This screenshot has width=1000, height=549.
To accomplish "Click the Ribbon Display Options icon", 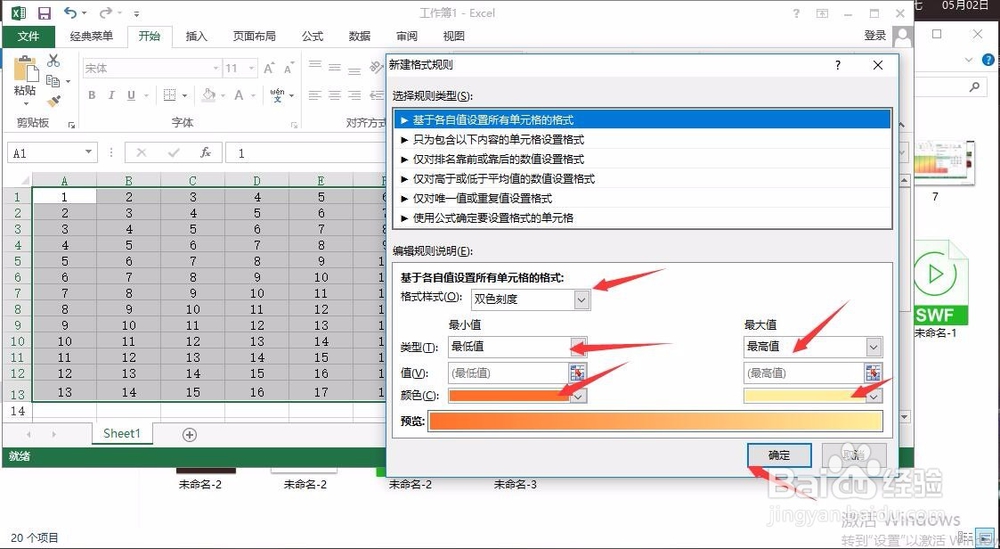I will pyautogui.click(x=823, y=13).
